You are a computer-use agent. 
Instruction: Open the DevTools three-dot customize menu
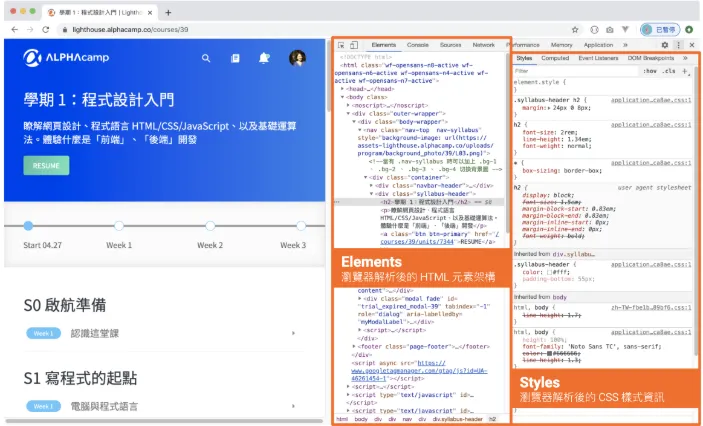point(678,45)
